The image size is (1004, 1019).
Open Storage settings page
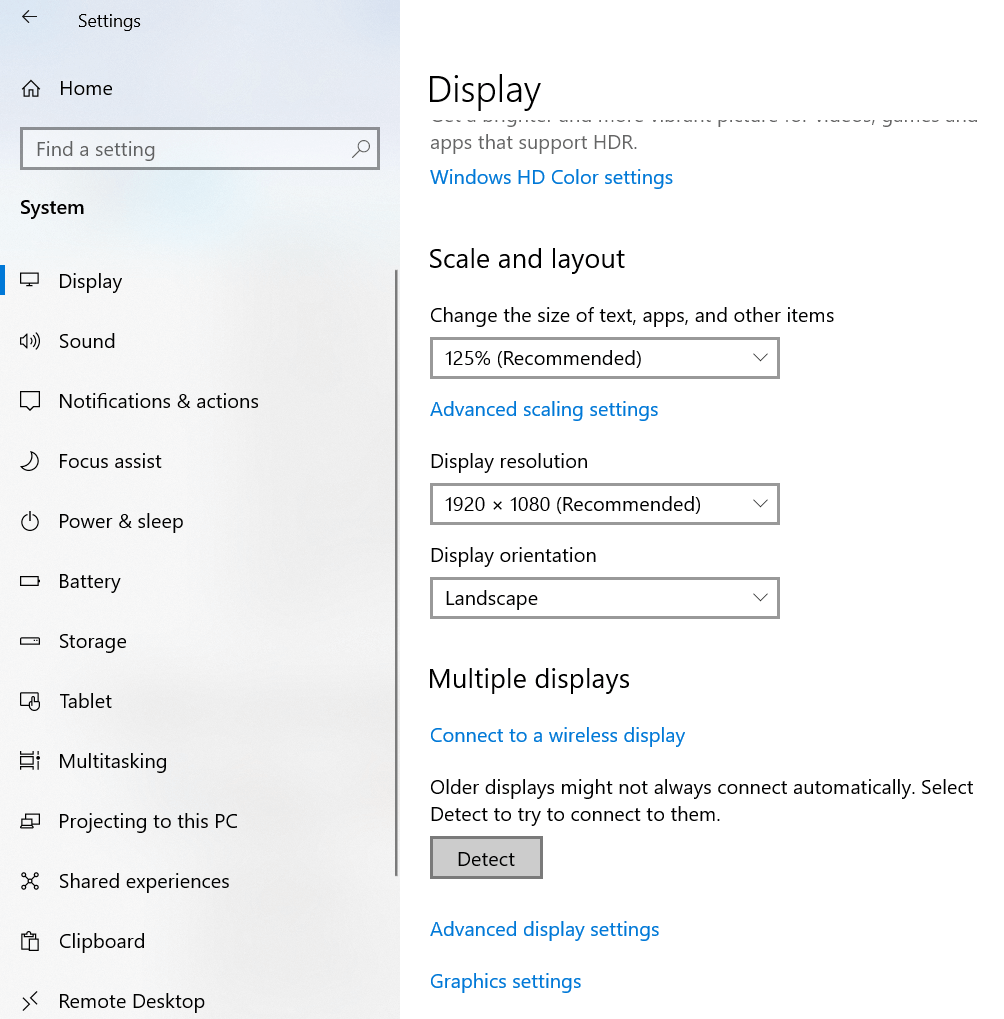point(92,641)
